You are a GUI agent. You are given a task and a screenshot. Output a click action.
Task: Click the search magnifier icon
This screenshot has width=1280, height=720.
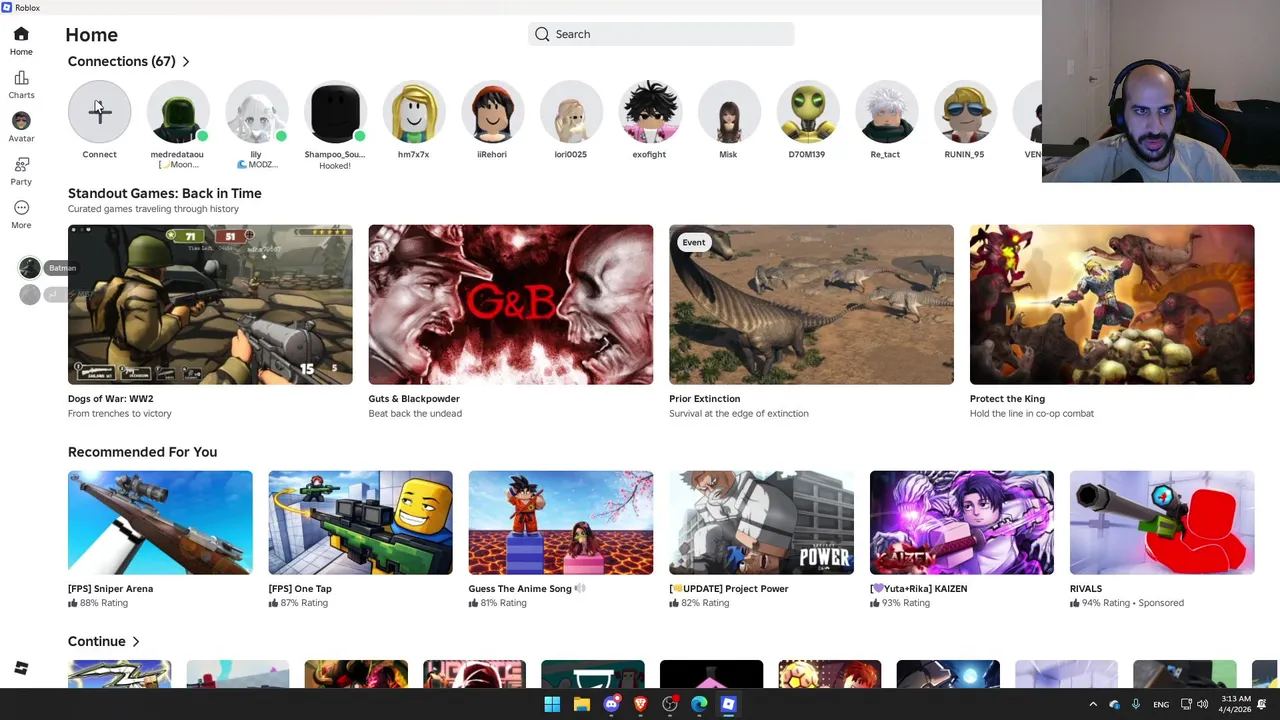coord(542,34)
